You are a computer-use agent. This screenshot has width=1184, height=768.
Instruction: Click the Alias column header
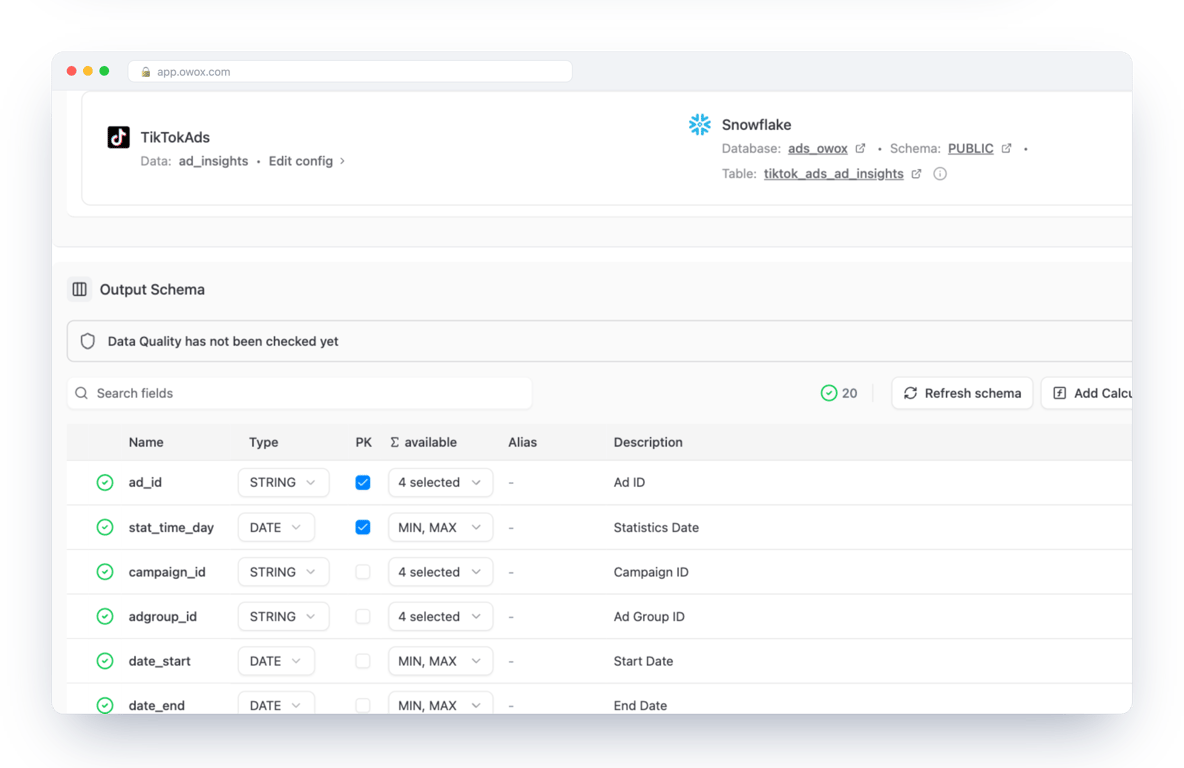tap(523, 443)
